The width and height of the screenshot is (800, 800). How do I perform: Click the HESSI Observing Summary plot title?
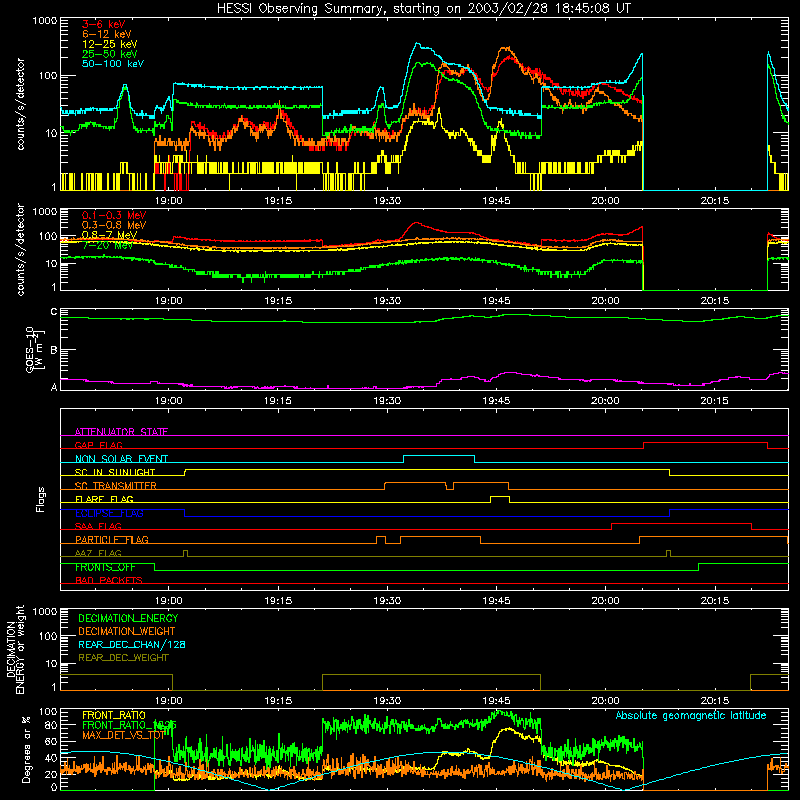[423, 9]
